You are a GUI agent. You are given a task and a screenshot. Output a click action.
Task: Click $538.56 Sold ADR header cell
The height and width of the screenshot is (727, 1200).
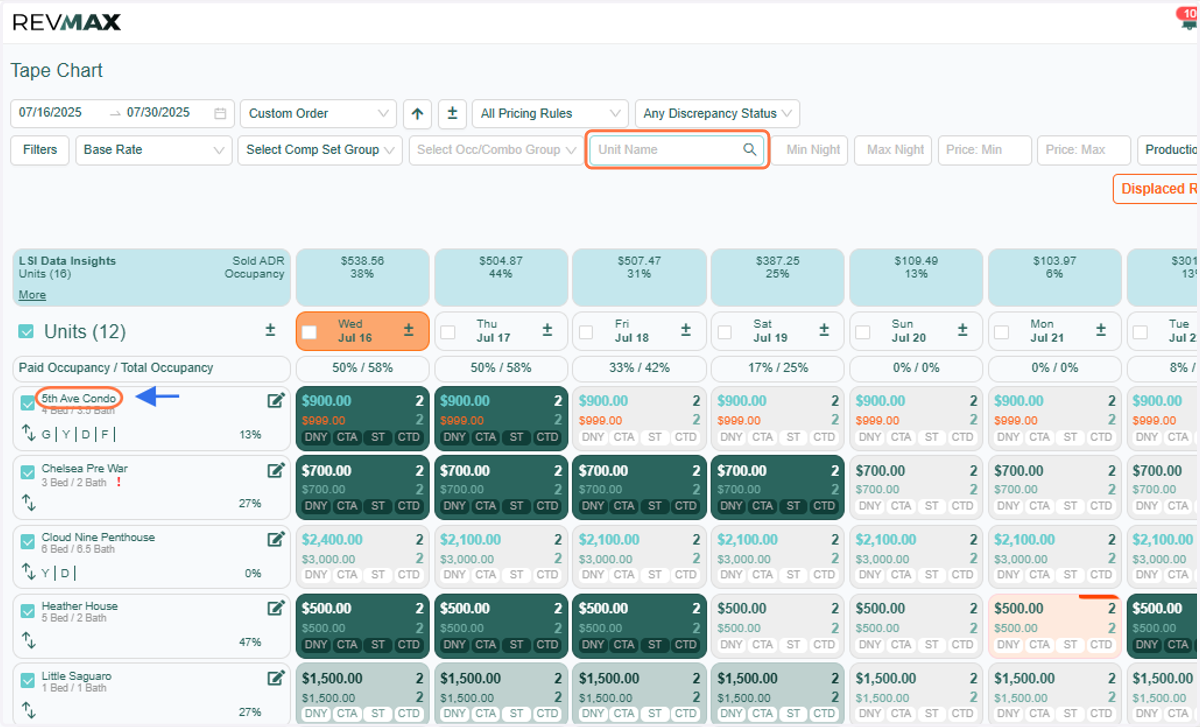click(362, 277)
